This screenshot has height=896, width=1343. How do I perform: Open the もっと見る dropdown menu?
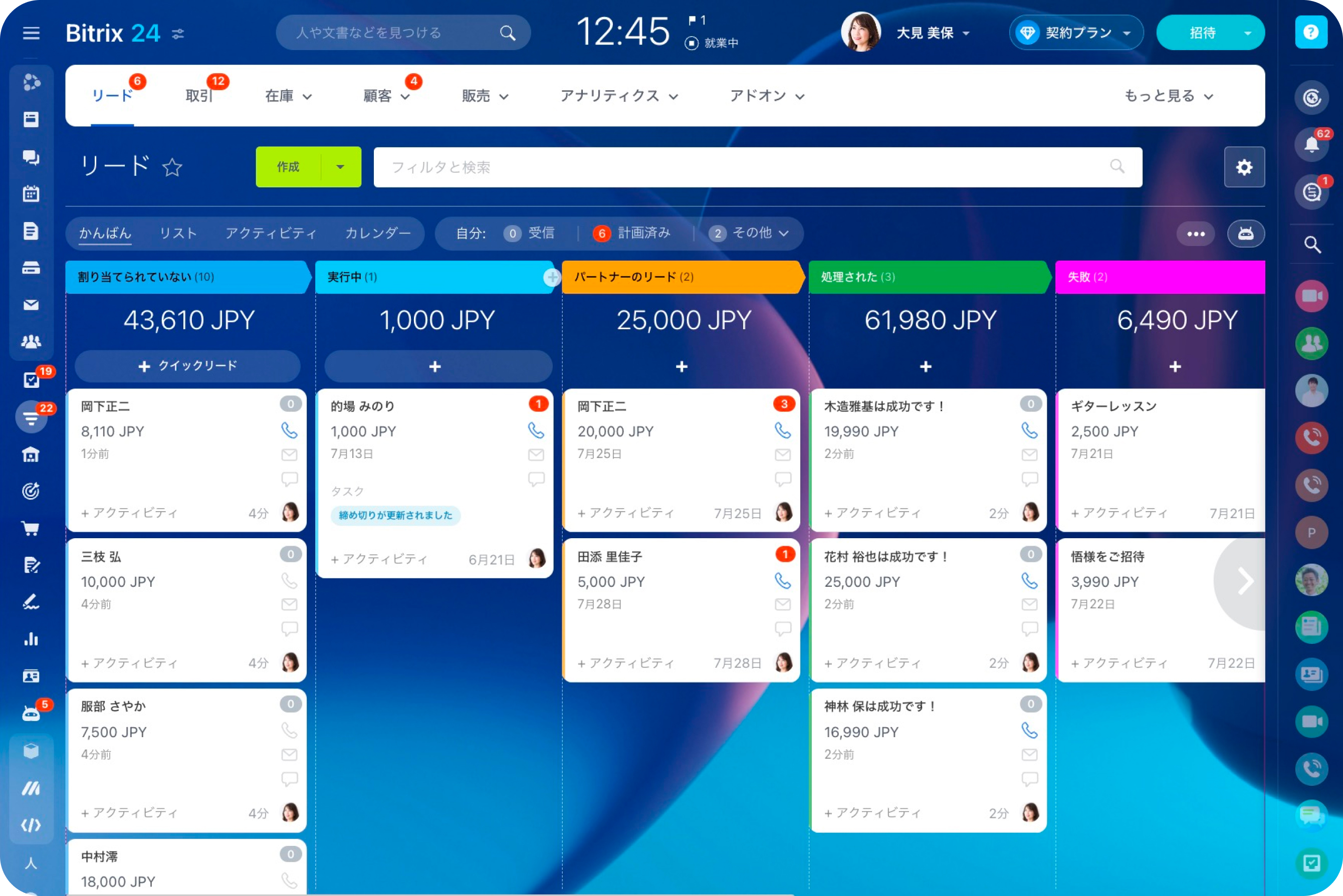pos(1168,96)
